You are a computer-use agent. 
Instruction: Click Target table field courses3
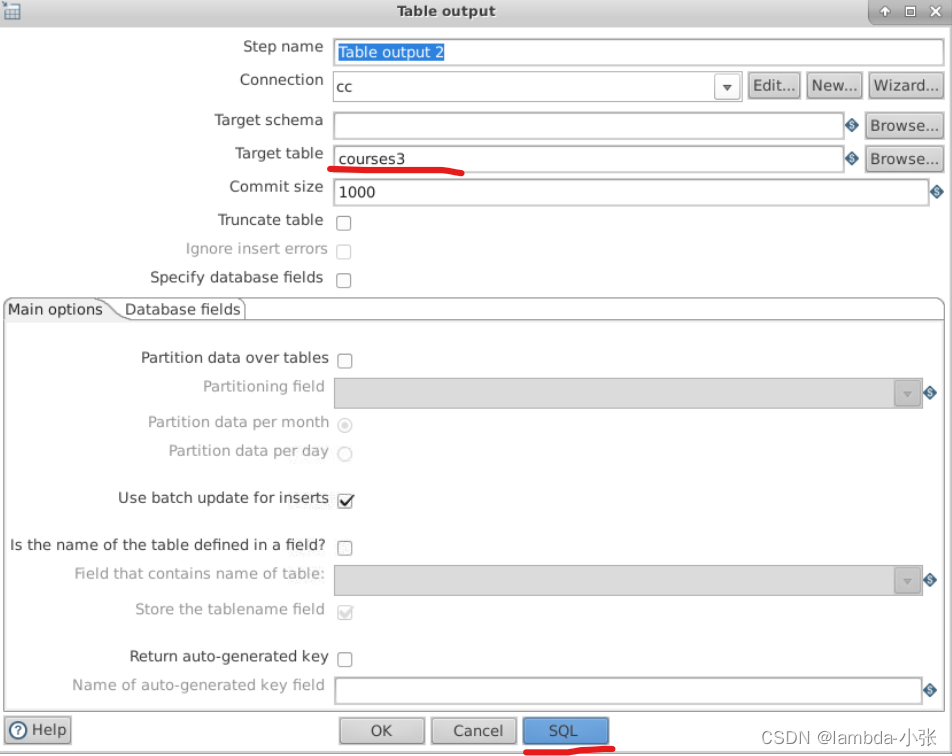tap(588, 159)
